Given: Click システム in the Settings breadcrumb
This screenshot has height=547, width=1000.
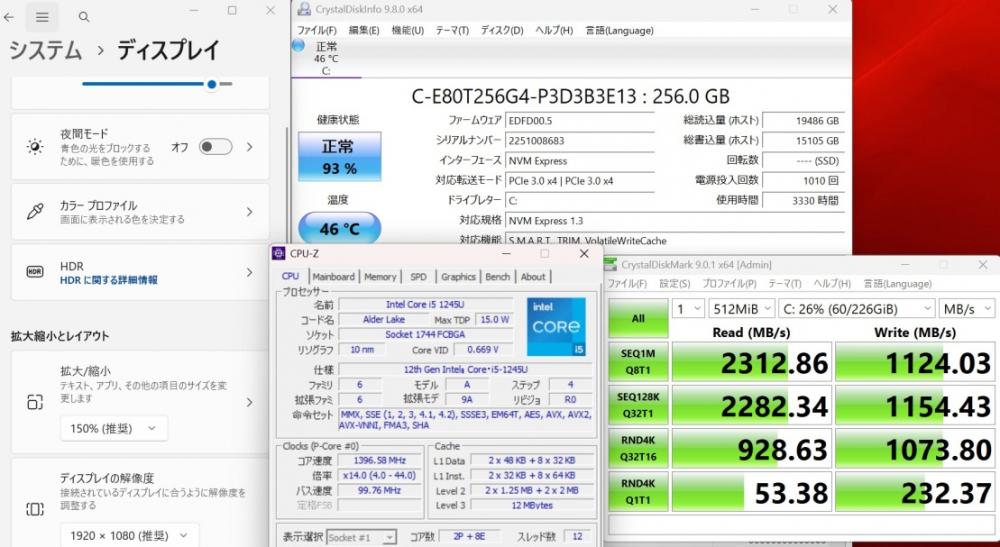Looking at the screenshot, I should pyautogui.click(x=45, y=50).
